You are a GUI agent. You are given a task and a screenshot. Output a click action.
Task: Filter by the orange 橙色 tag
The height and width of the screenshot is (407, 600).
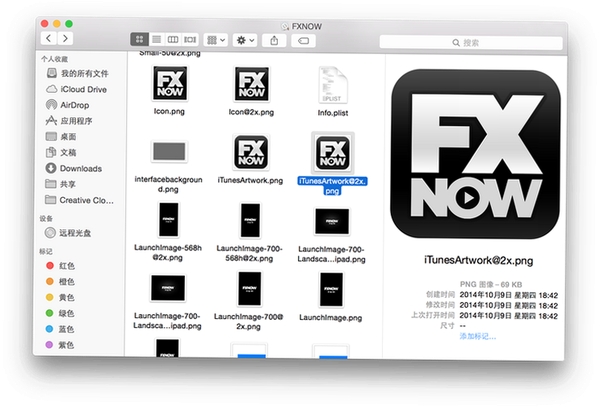pos(60,282)
